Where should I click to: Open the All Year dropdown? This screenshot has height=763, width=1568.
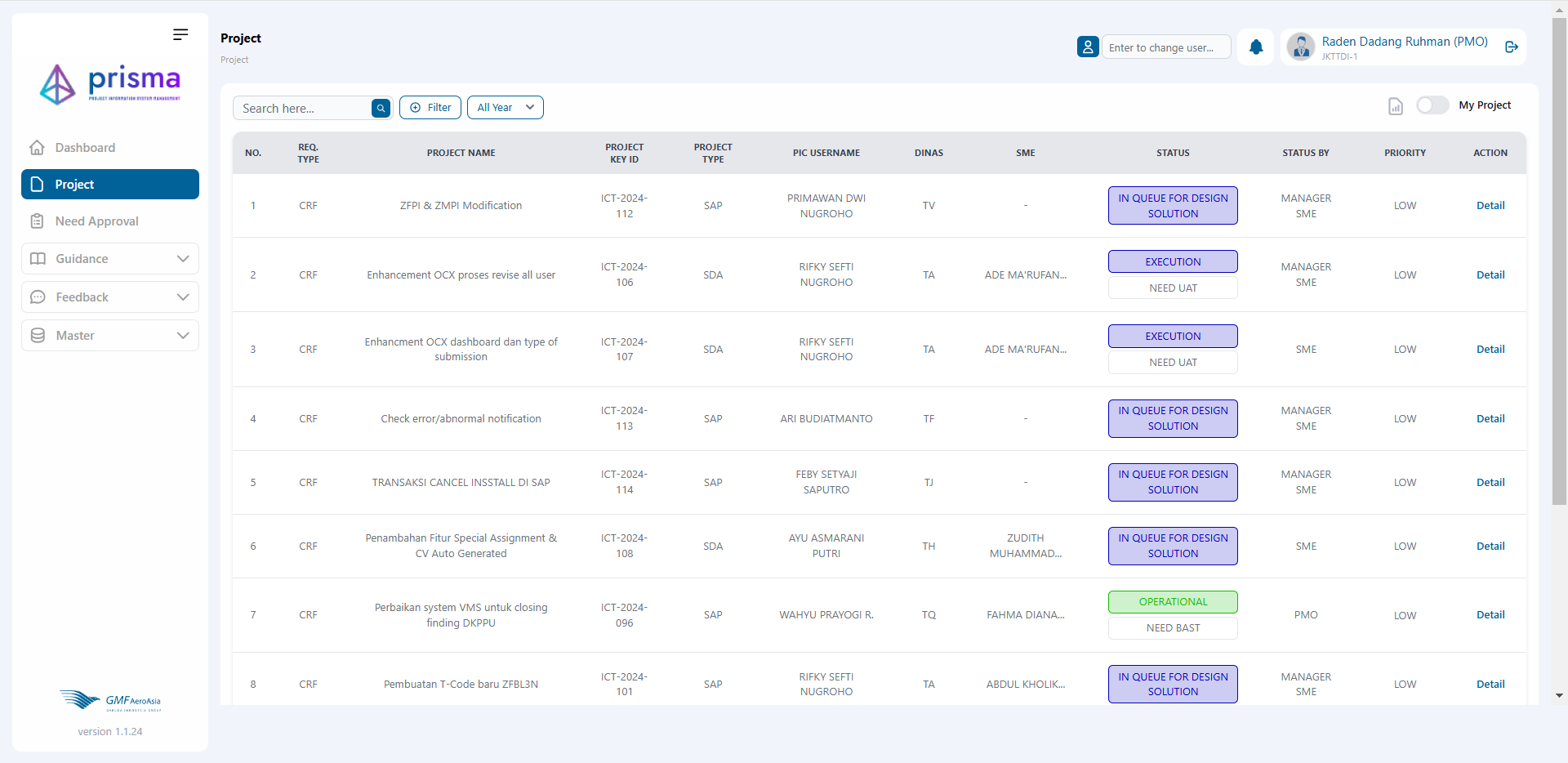coord(506,108)
